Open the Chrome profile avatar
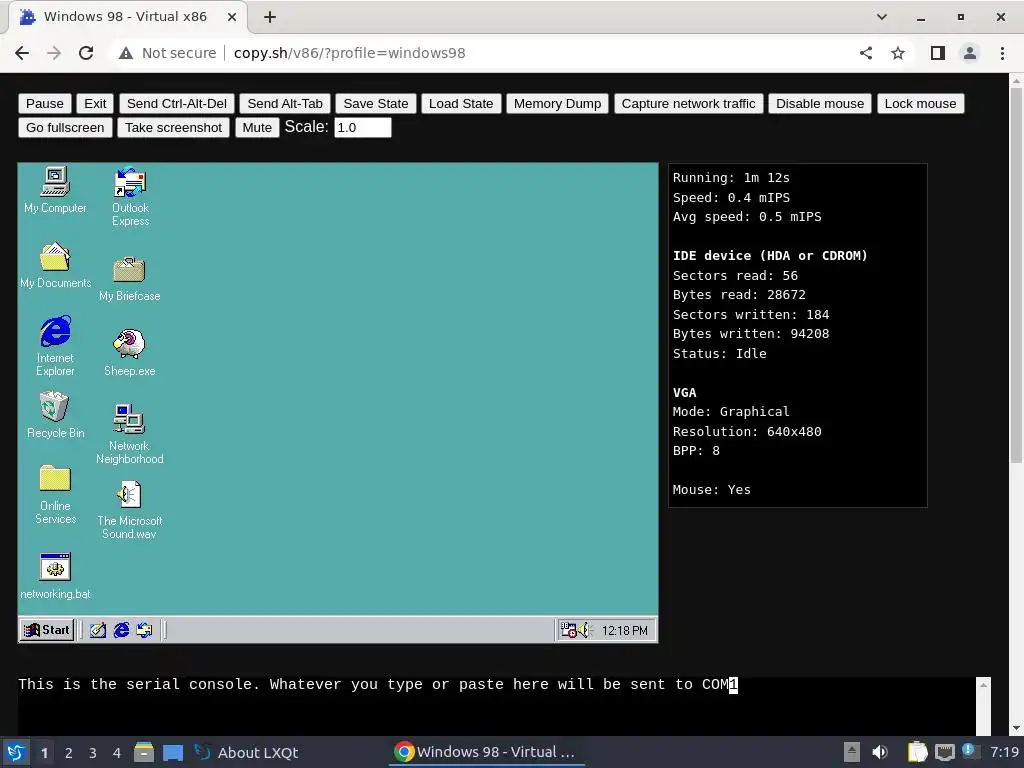The image size is (1024, 768). [970, 53]
